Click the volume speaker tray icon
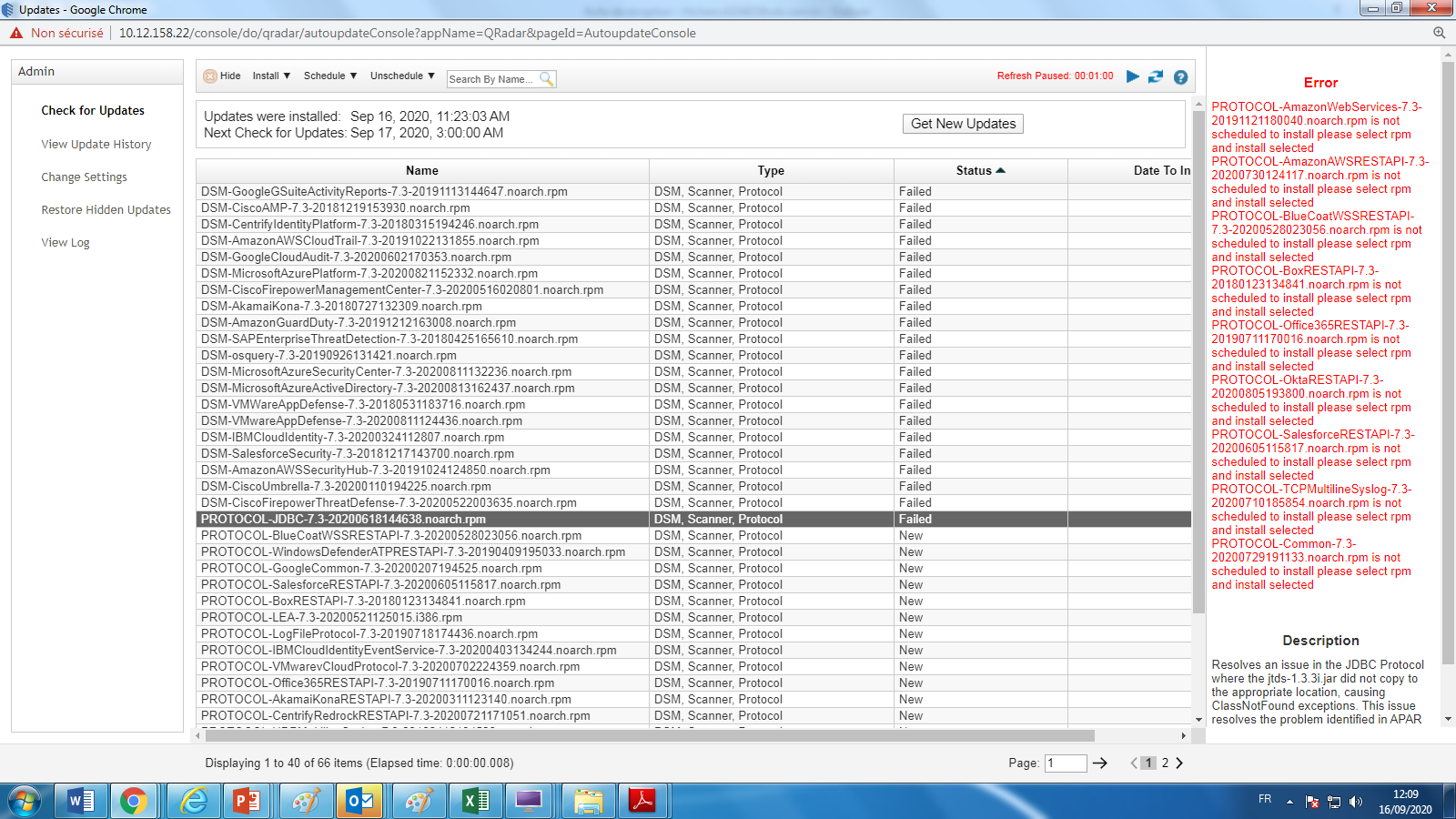 pyautogui.click(x=1356, y=802)
